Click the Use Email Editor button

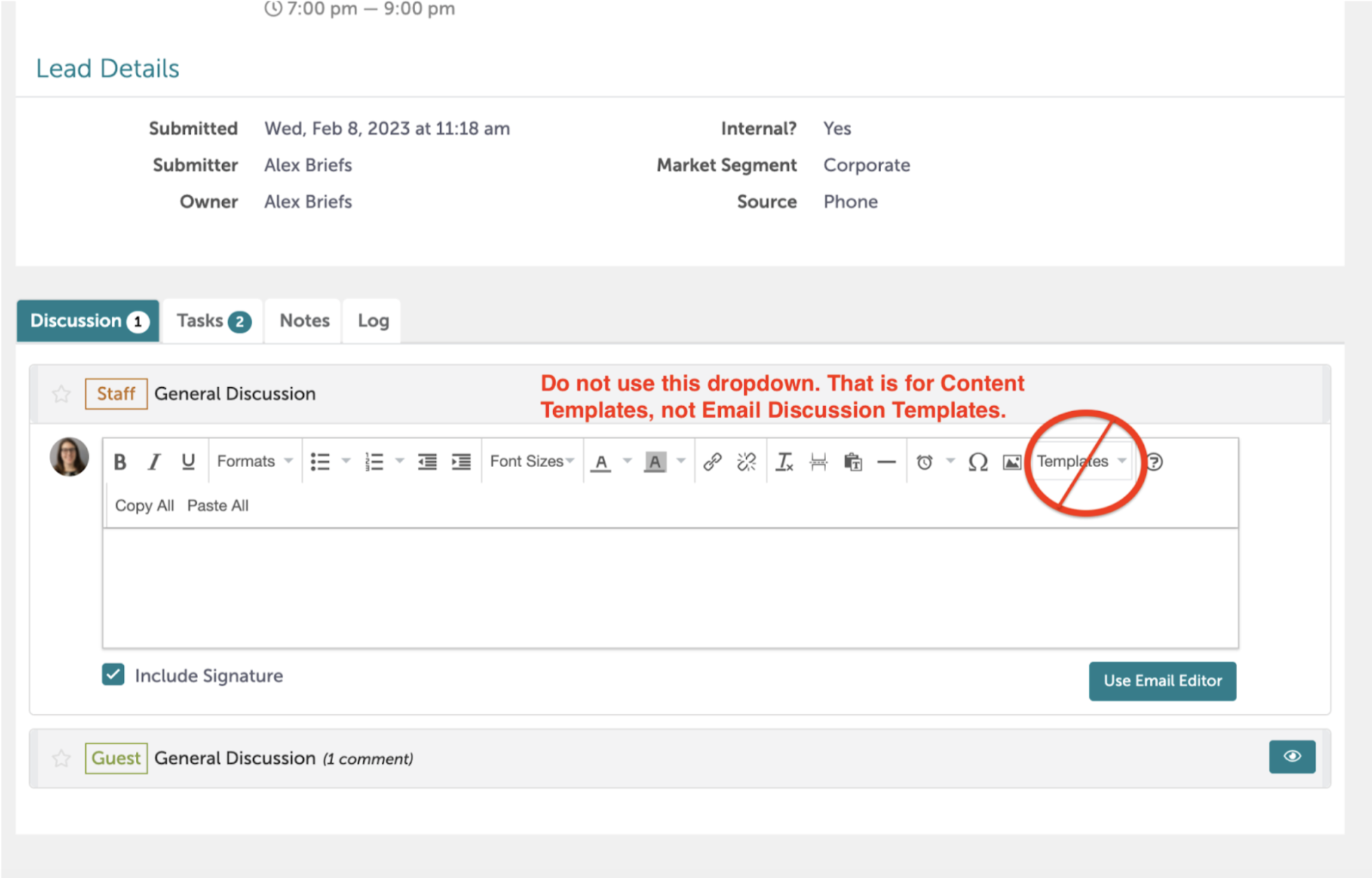pos(1162,681)
